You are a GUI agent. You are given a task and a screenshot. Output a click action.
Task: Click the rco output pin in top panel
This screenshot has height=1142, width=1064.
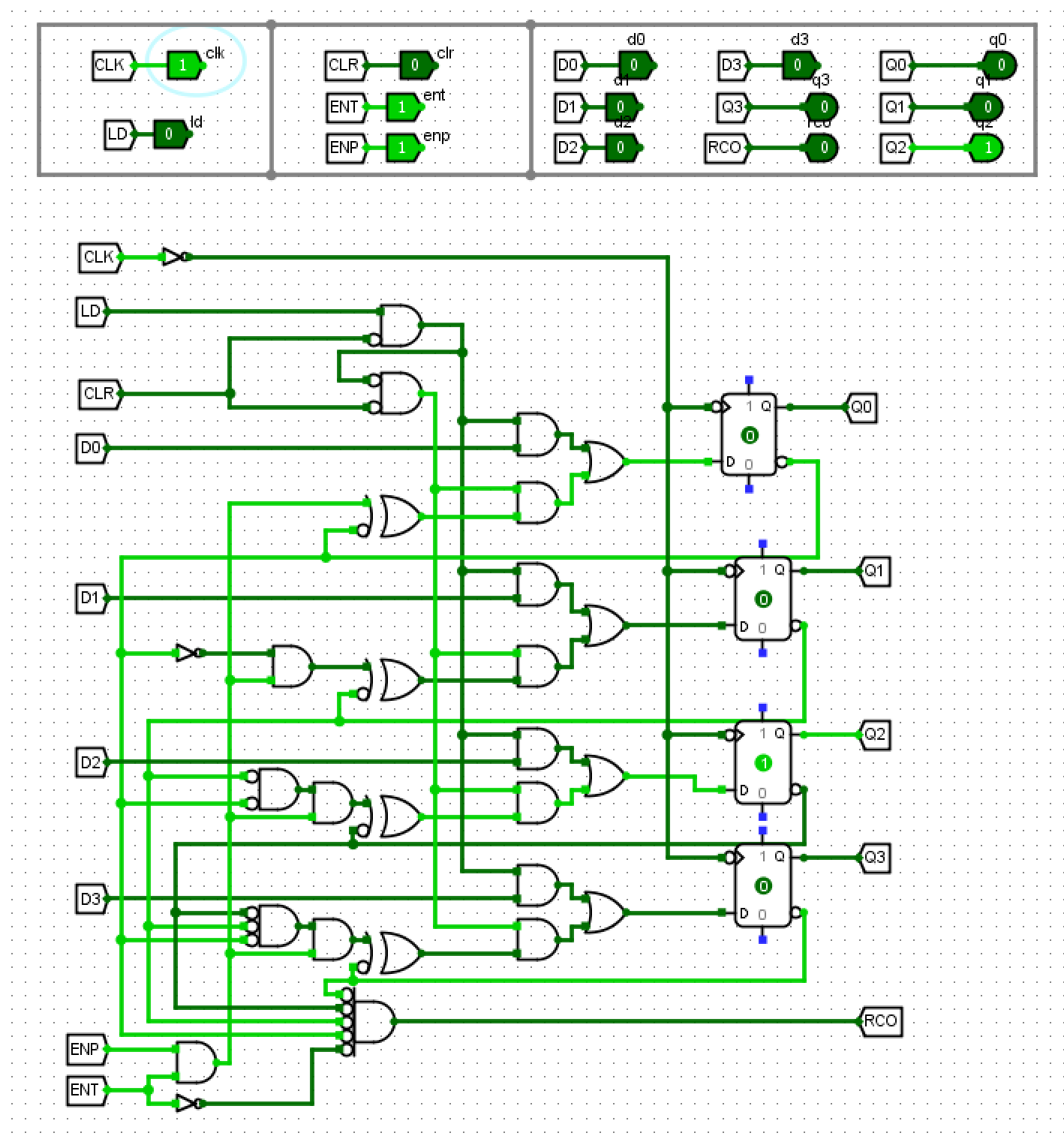(x=822, y=147)
